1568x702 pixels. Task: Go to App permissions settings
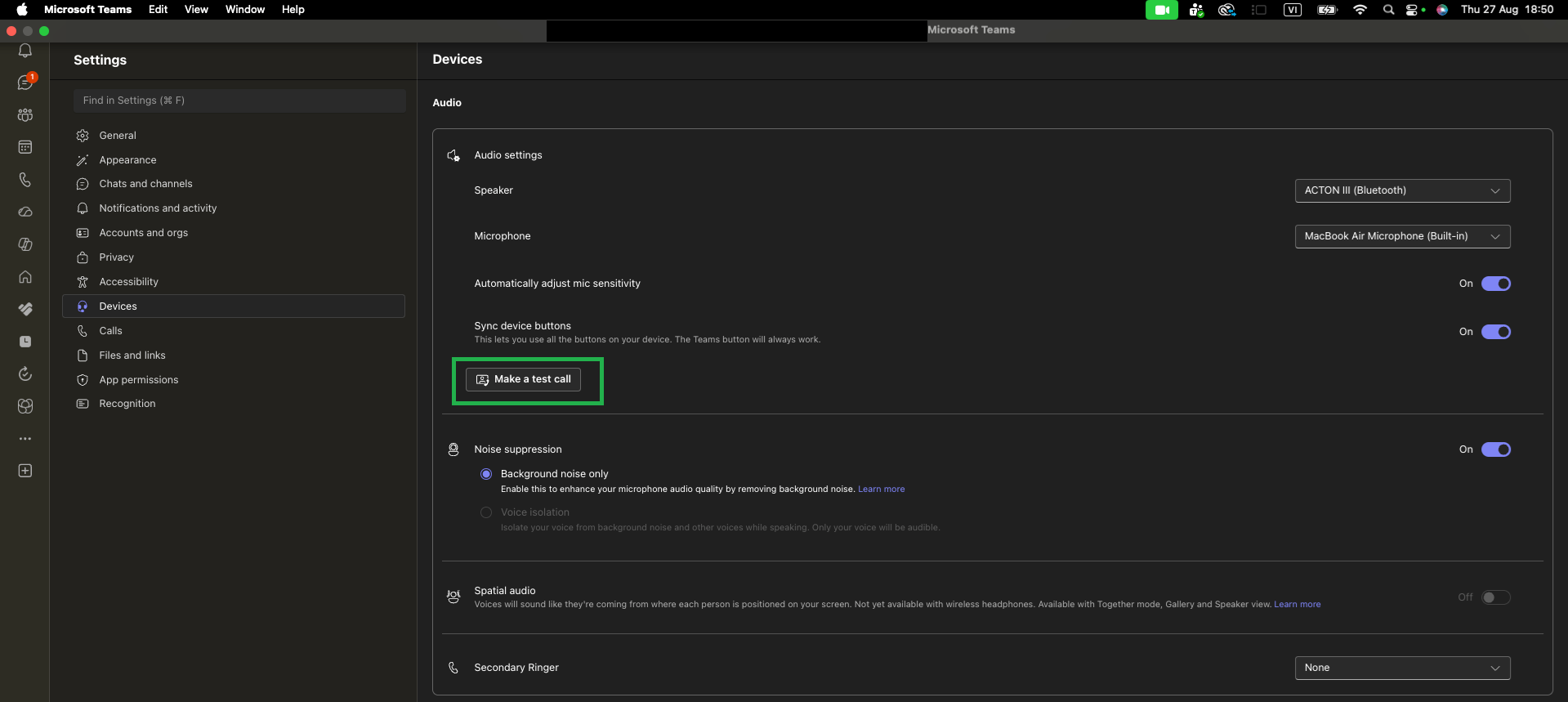tap(234, 380)
